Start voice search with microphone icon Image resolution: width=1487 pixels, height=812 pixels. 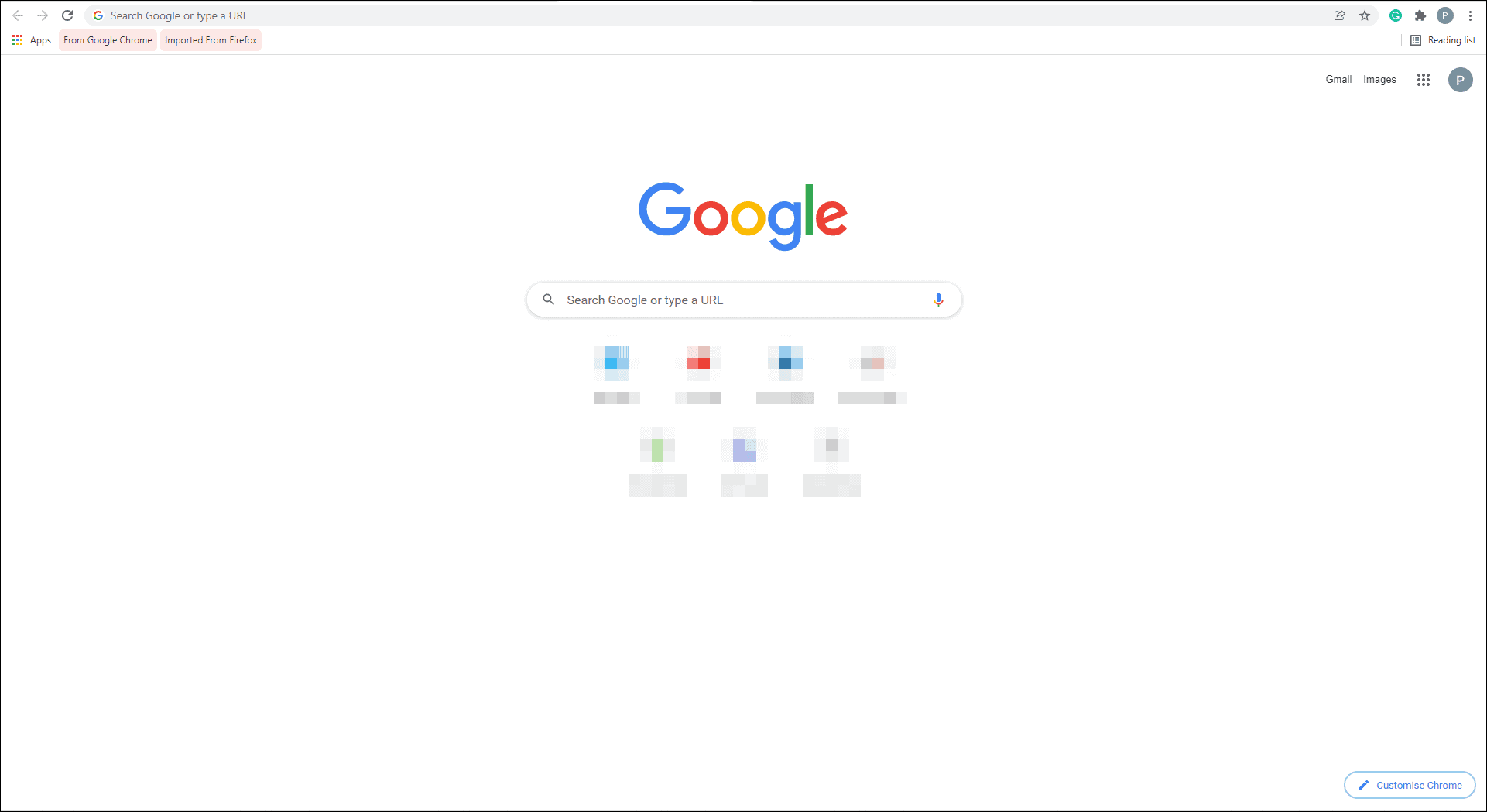[x=938, y=300]
